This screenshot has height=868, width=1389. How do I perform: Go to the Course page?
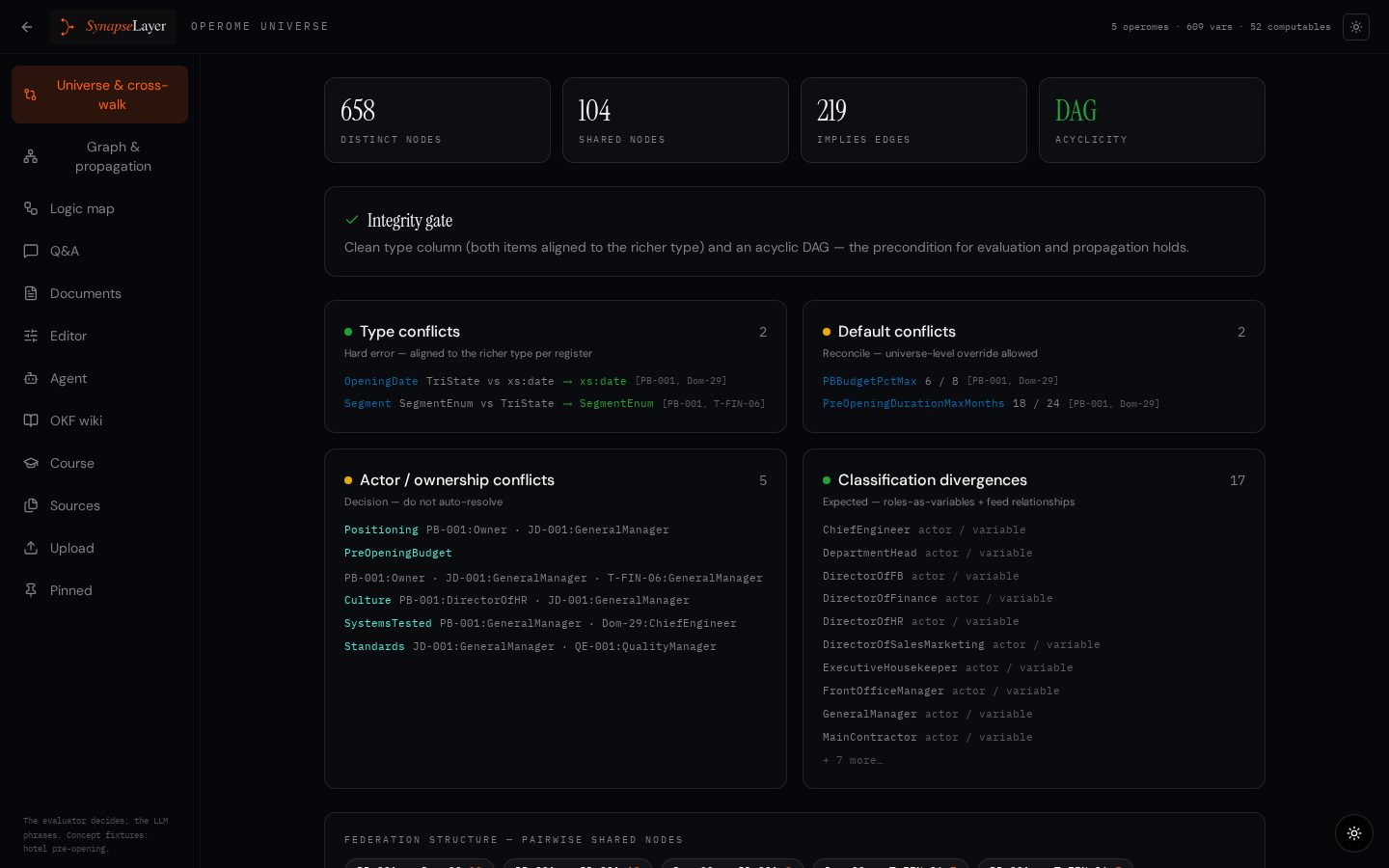click(99, 463)
